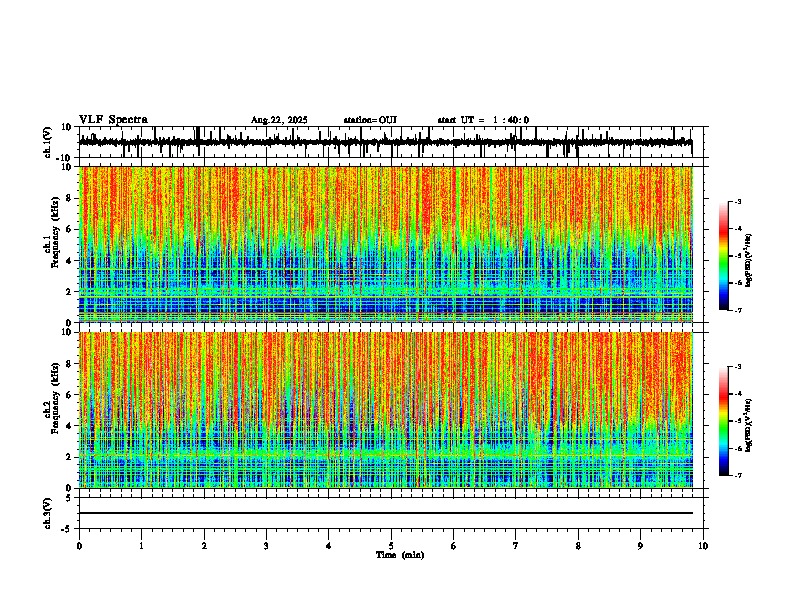
Task: Click the "-3" label on ch.2 color bar
Action: pyautogui.click(x=737, y=367)
